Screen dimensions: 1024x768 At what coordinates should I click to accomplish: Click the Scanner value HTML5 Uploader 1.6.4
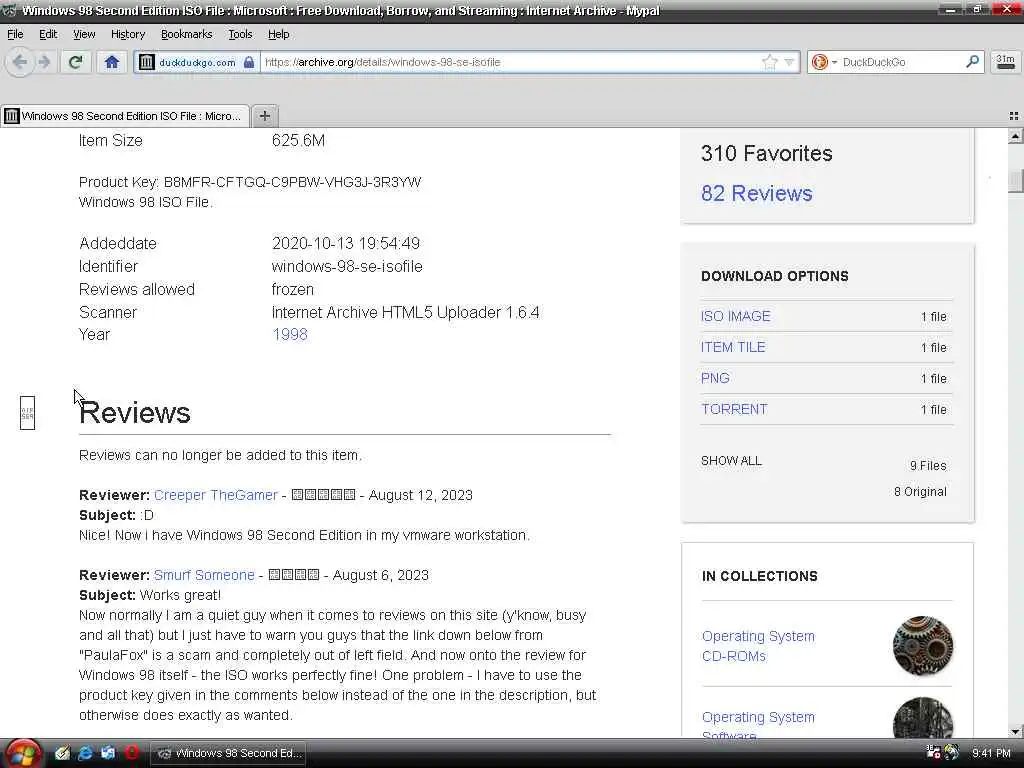pos(406,312)
